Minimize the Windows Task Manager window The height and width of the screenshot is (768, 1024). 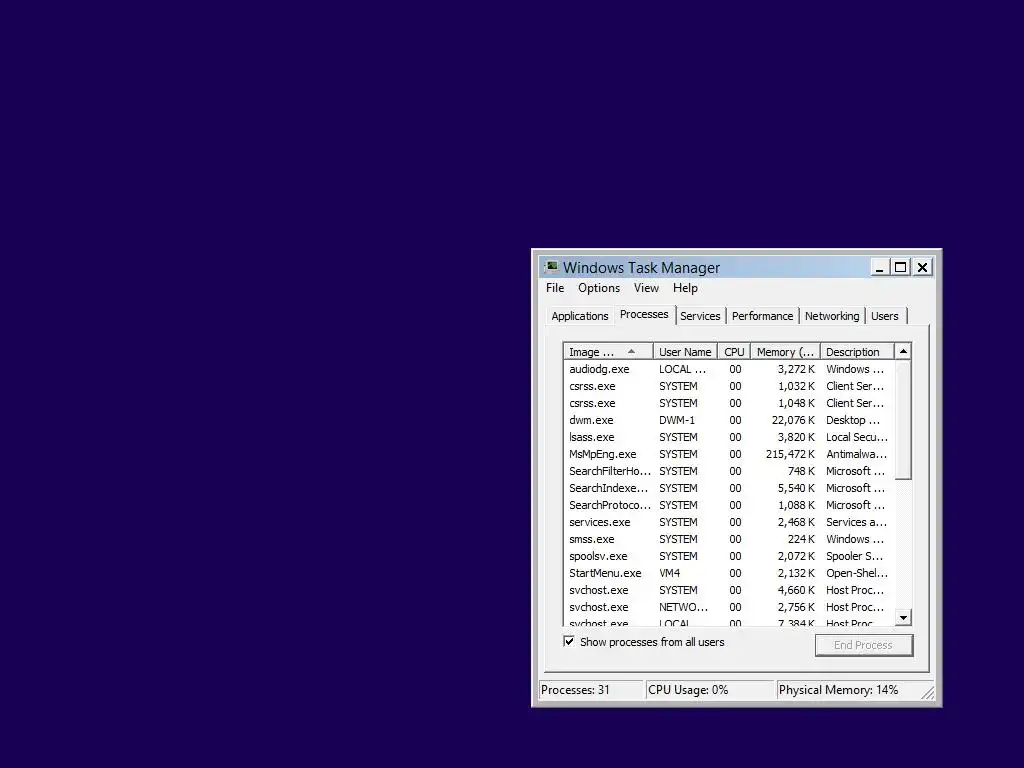pos(880,267)
